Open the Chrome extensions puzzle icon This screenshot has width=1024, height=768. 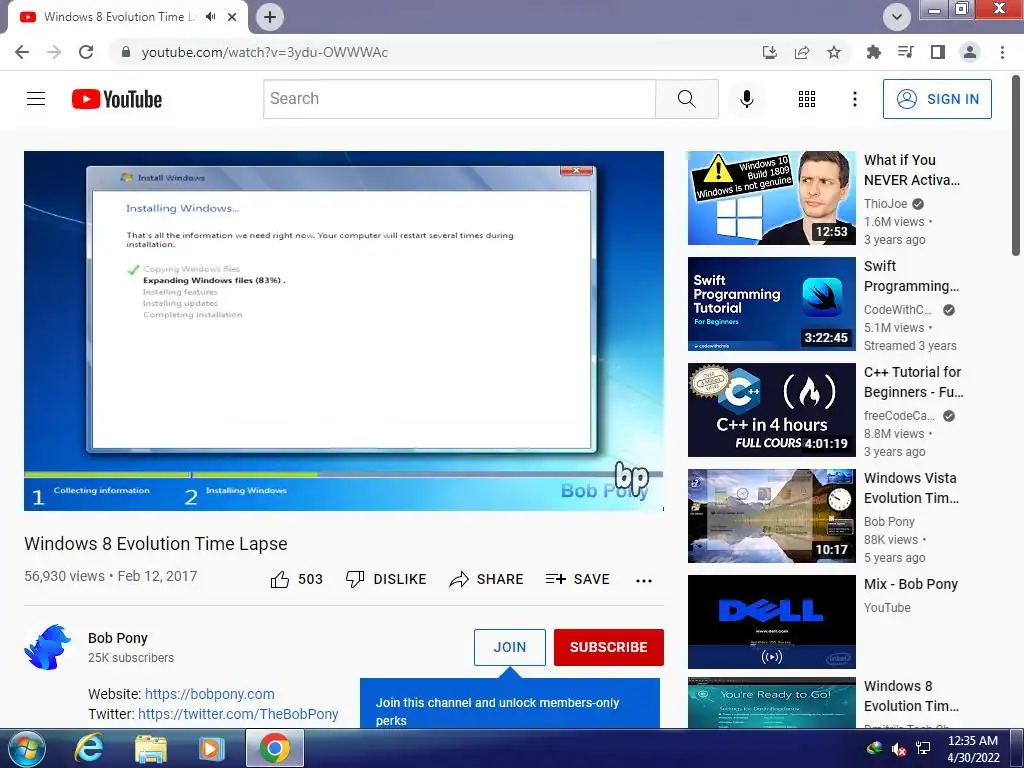(x=873, y=52)
